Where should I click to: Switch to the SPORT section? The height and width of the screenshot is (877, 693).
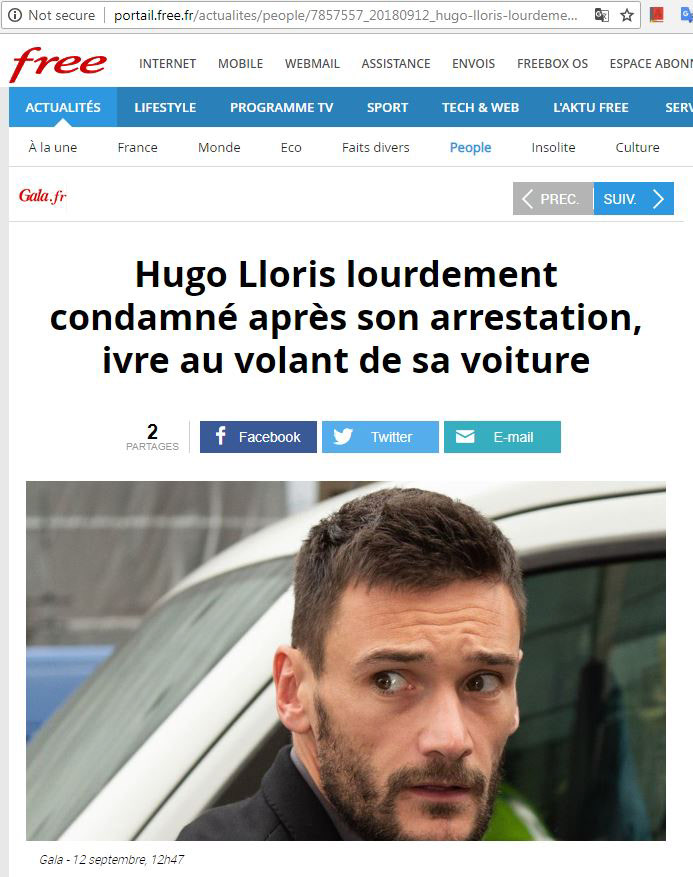tap(387, 107)
